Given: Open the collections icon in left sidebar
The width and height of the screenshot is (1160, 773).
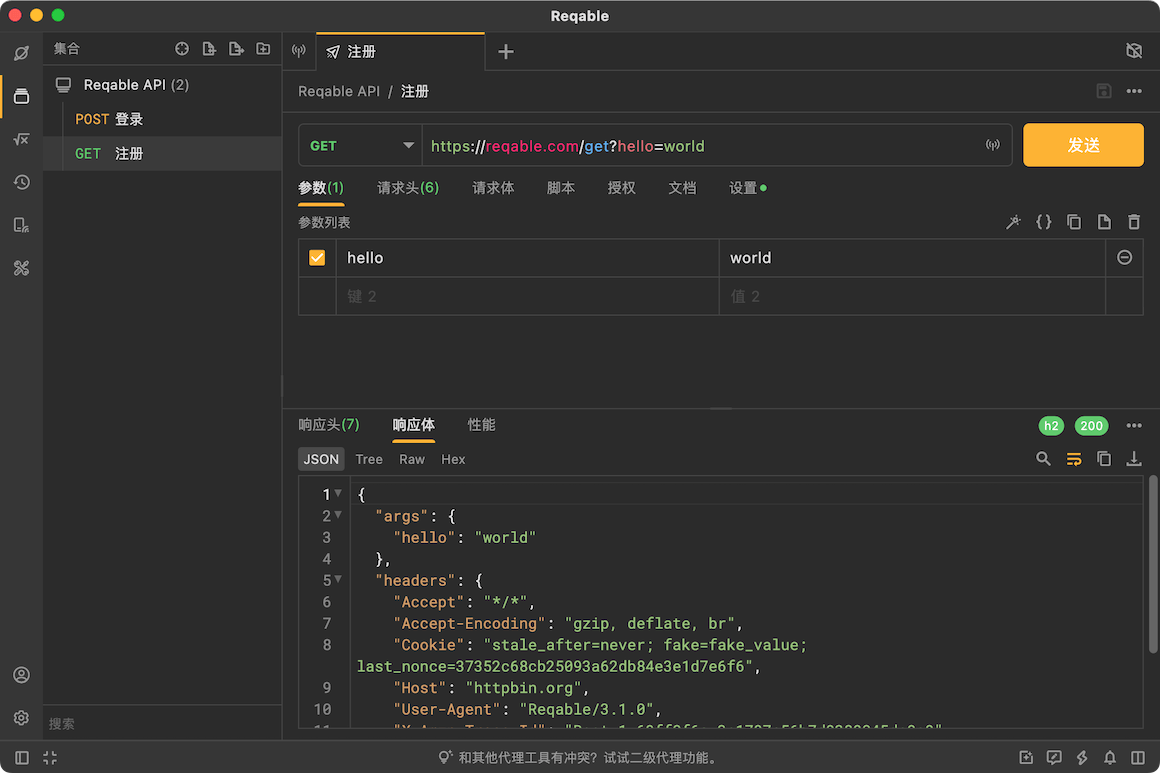Looking at the screenshot, I should [21, 96].
